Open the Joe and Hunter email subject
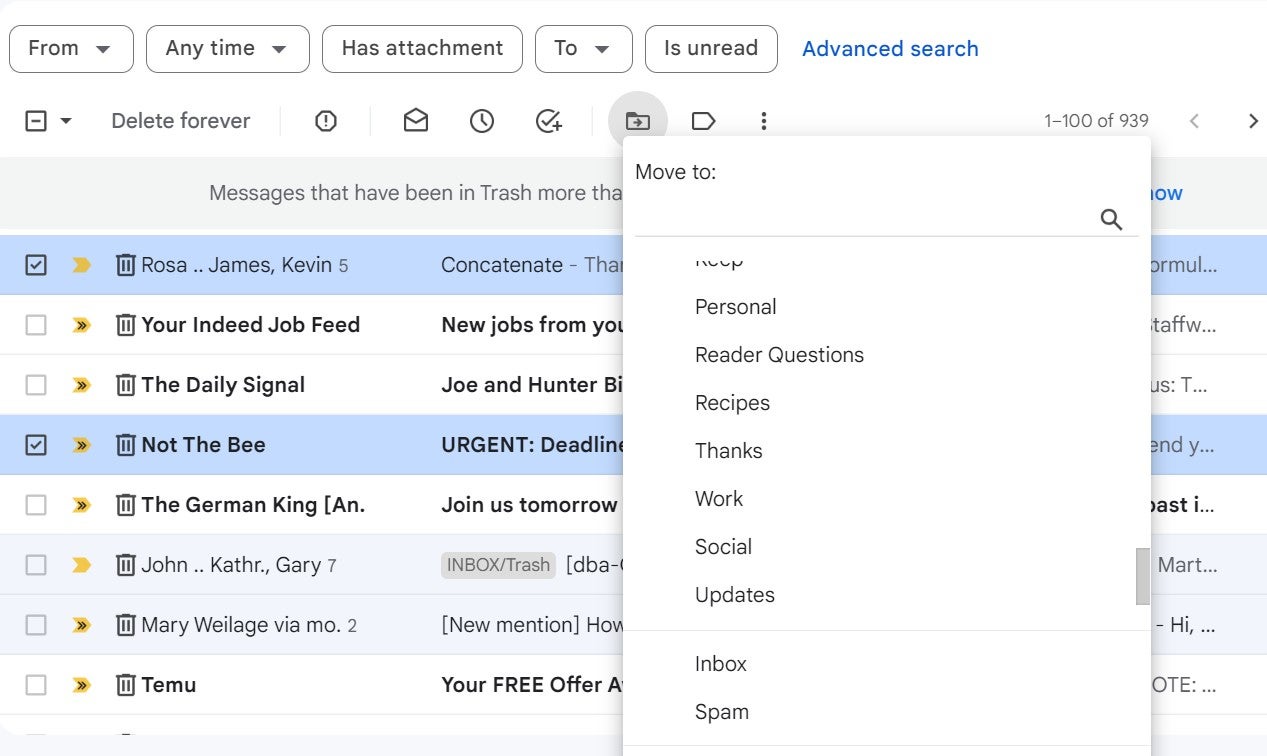Viewport: 1267px width, 756px height. pyautogui.click(x=533, y=385)
